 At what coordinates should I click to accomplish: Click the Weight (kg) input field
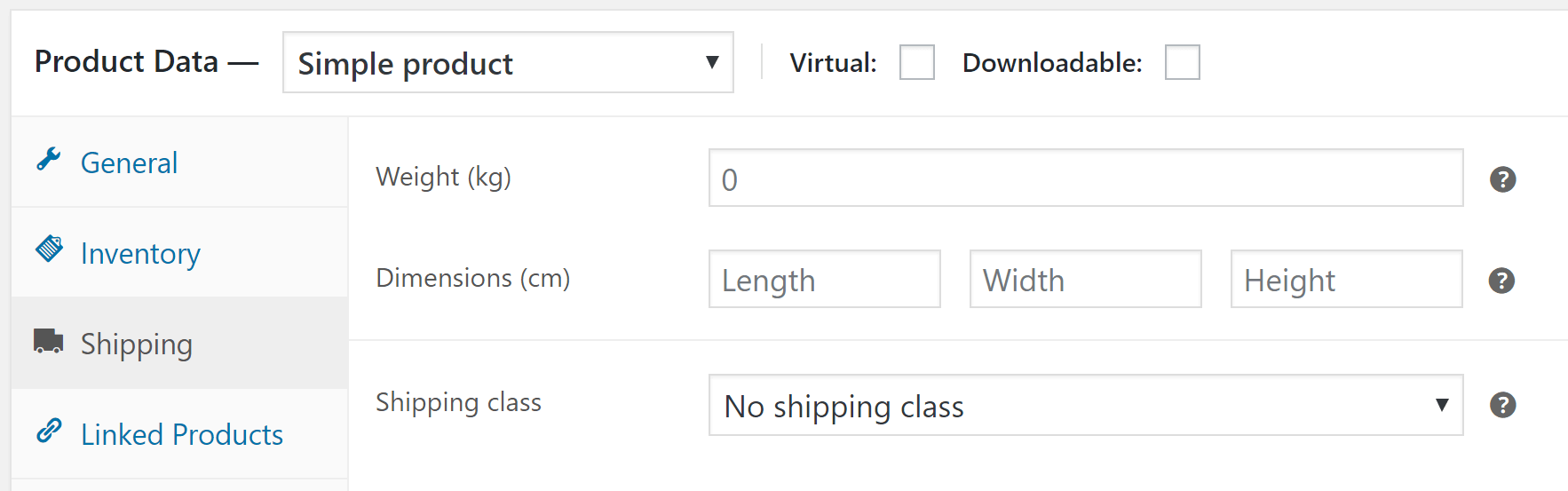[x=1086, y=178]
